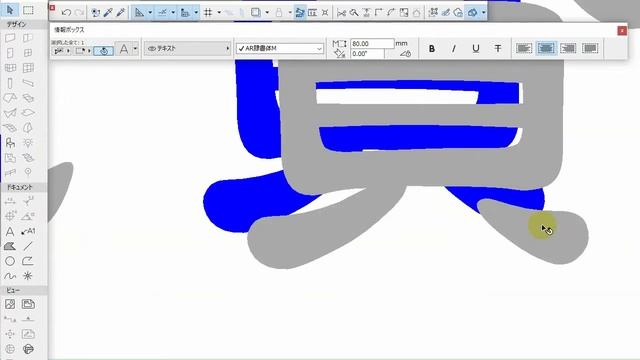Select the Dimension tool
This screenshot has height=360, width=640.
click(x=10, y=201)
